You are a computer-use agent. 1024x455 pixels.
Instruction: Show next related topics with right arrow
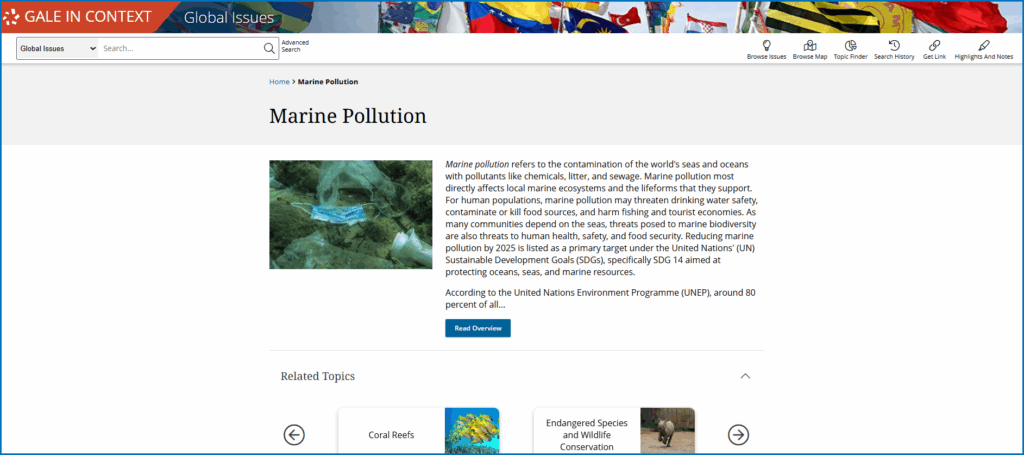[x=738, y=434]
